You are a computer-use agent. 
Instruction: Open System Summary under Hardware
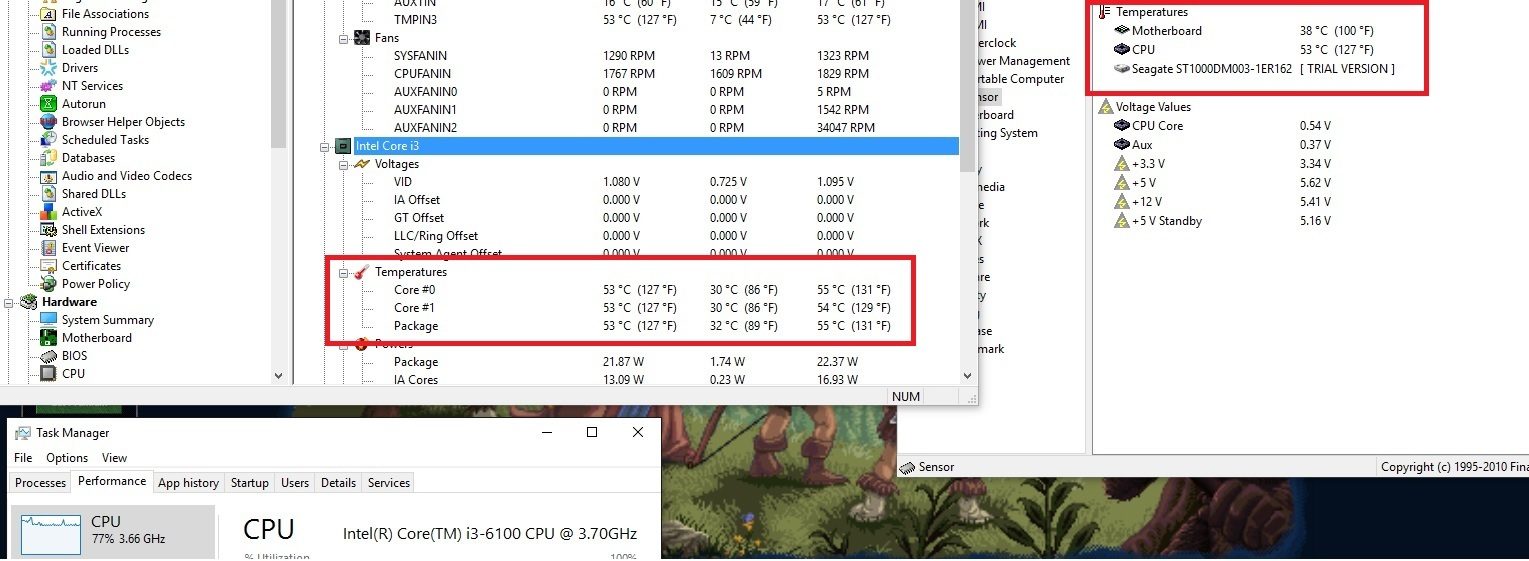[x=108, y=320]
